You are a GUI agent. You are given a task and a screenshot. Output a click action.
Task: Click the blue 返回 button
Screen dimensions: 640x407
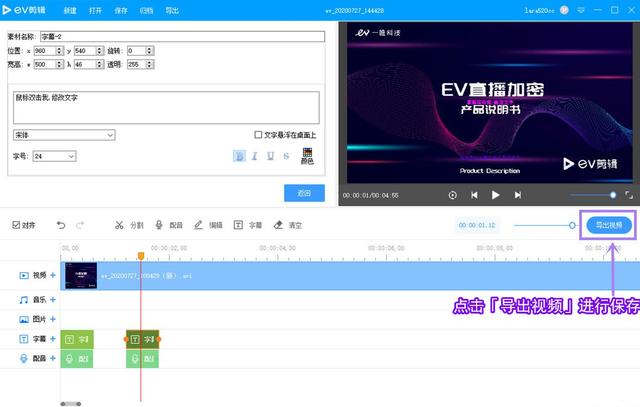(x=304, y=193)
